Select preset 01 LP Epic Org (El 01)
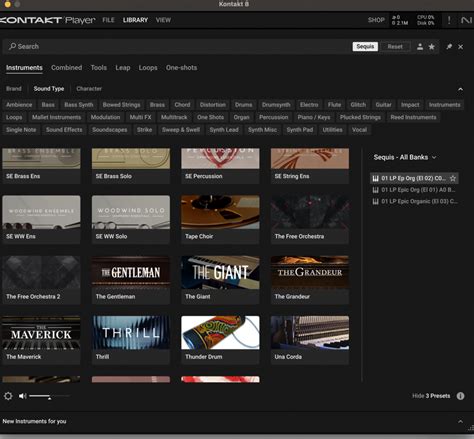474x439 pixels. coord(414,190)
